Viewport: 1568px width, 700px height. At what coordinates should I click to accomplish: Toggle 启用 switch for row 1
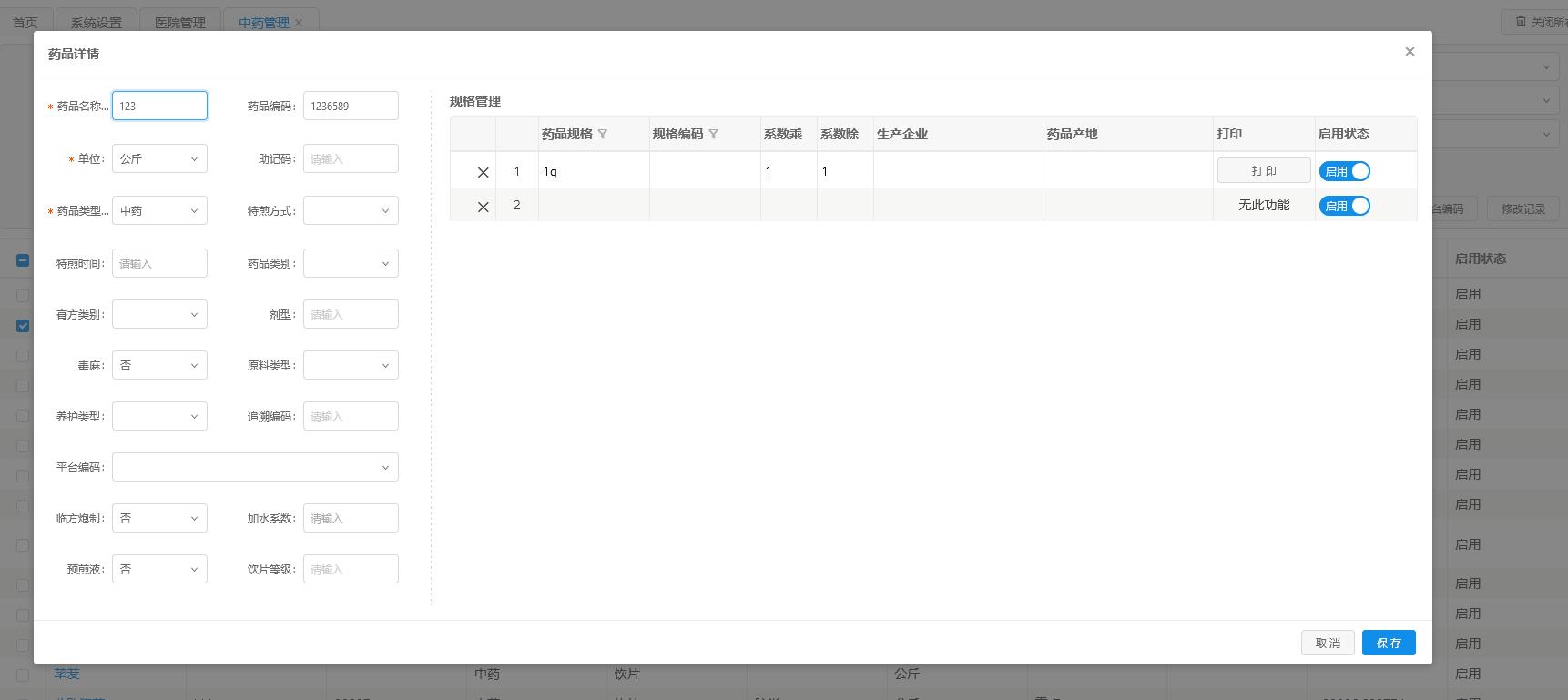point(1344,171)
